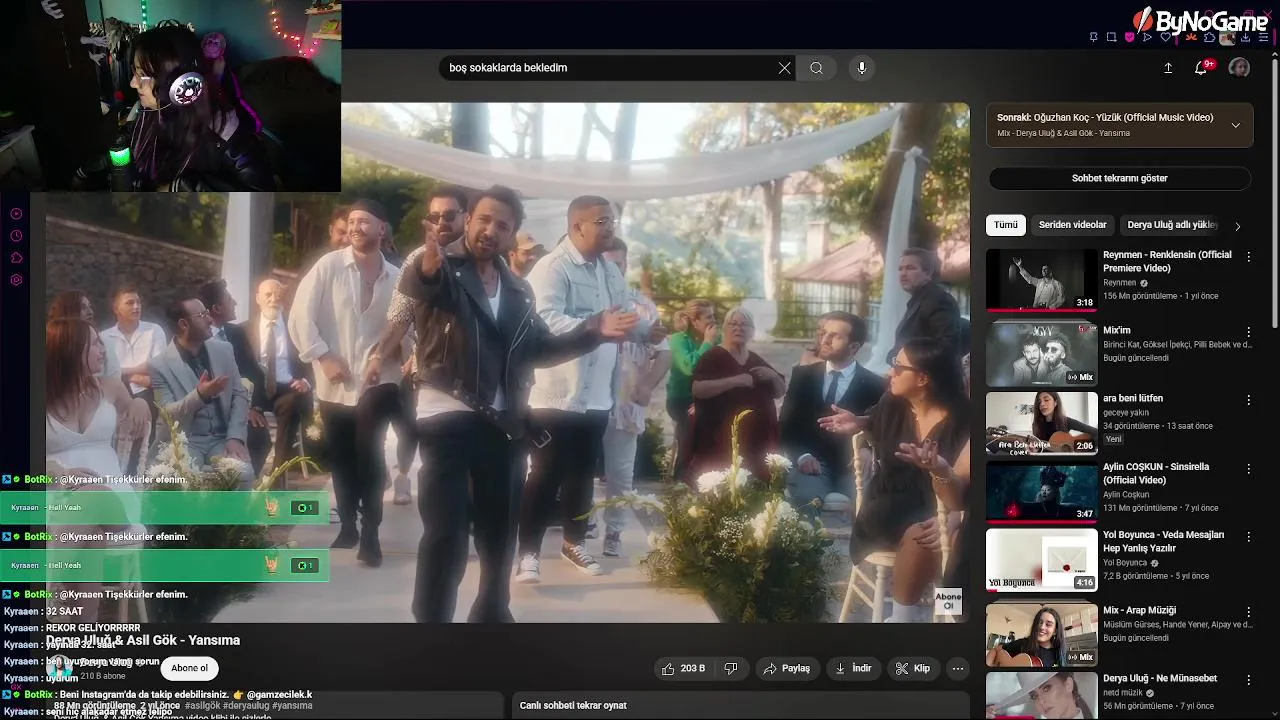Screen dimensions: 1280x720
Task: Click the Sonraki: Oğuzhan Koç - Yüzük text
Action: [1105, 117]
